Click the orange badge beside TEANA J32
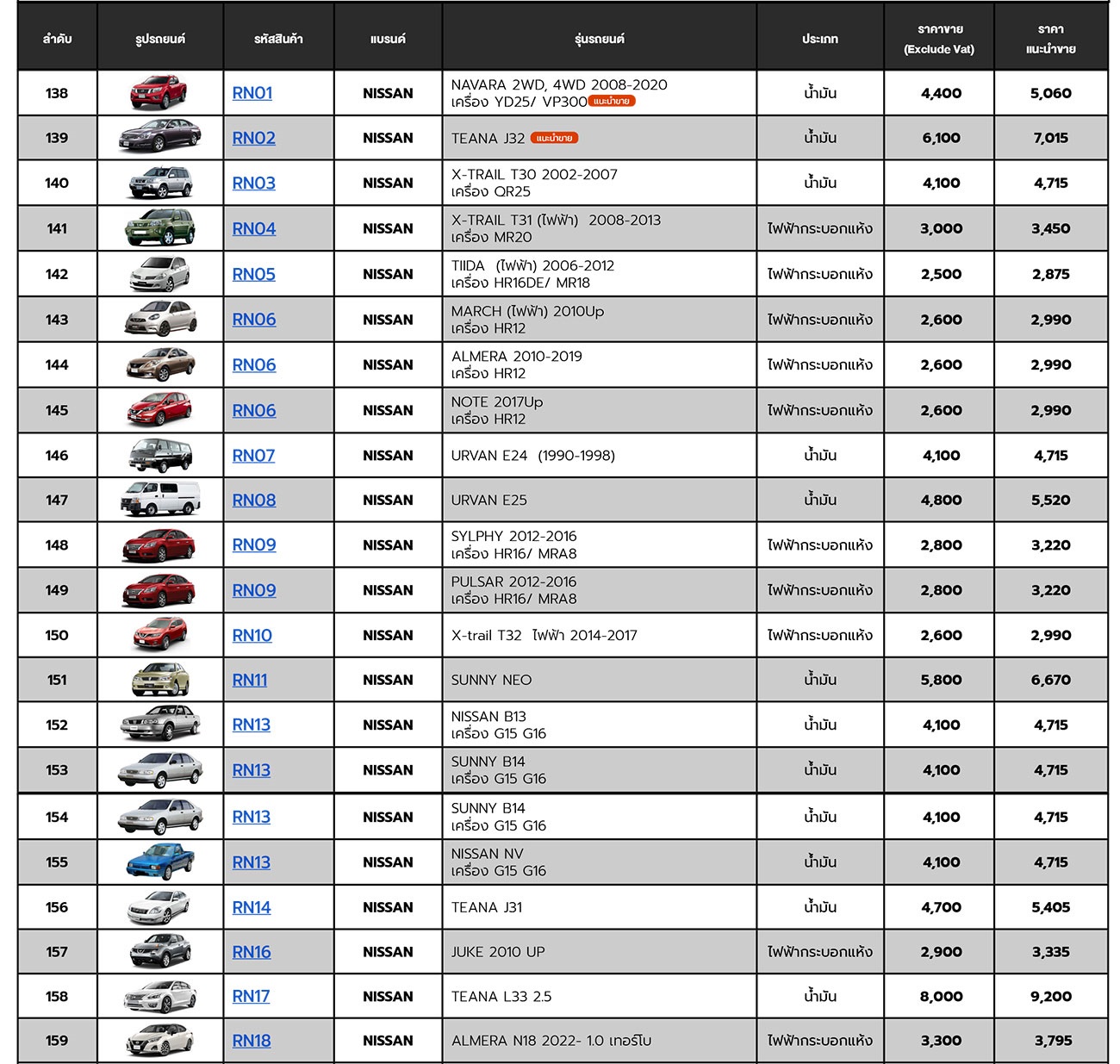The width and height of the screenshot is (1120, 1064). click(554, 138)
